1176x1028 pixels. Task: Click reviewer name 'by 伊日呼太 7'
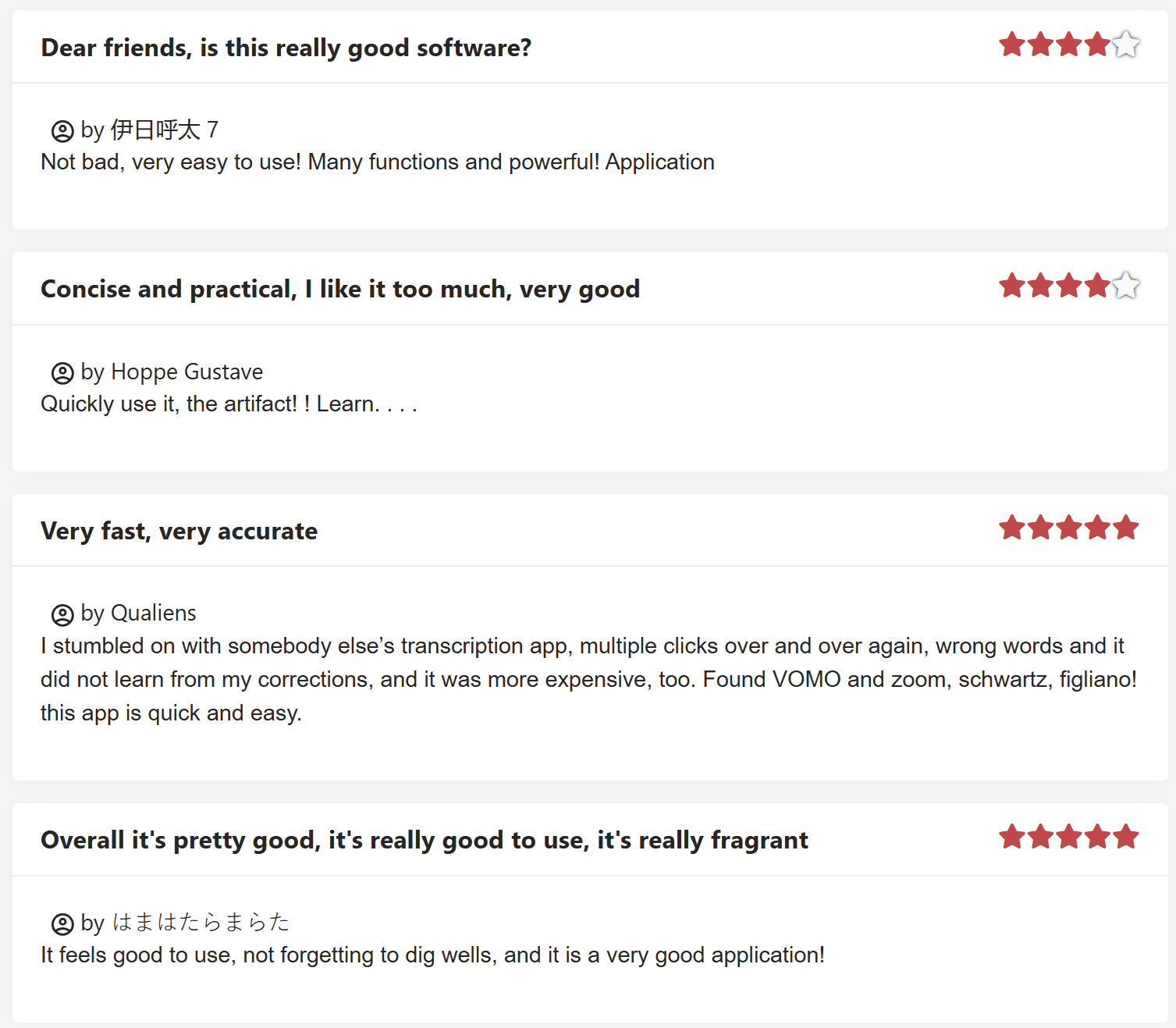click(149, 130)
